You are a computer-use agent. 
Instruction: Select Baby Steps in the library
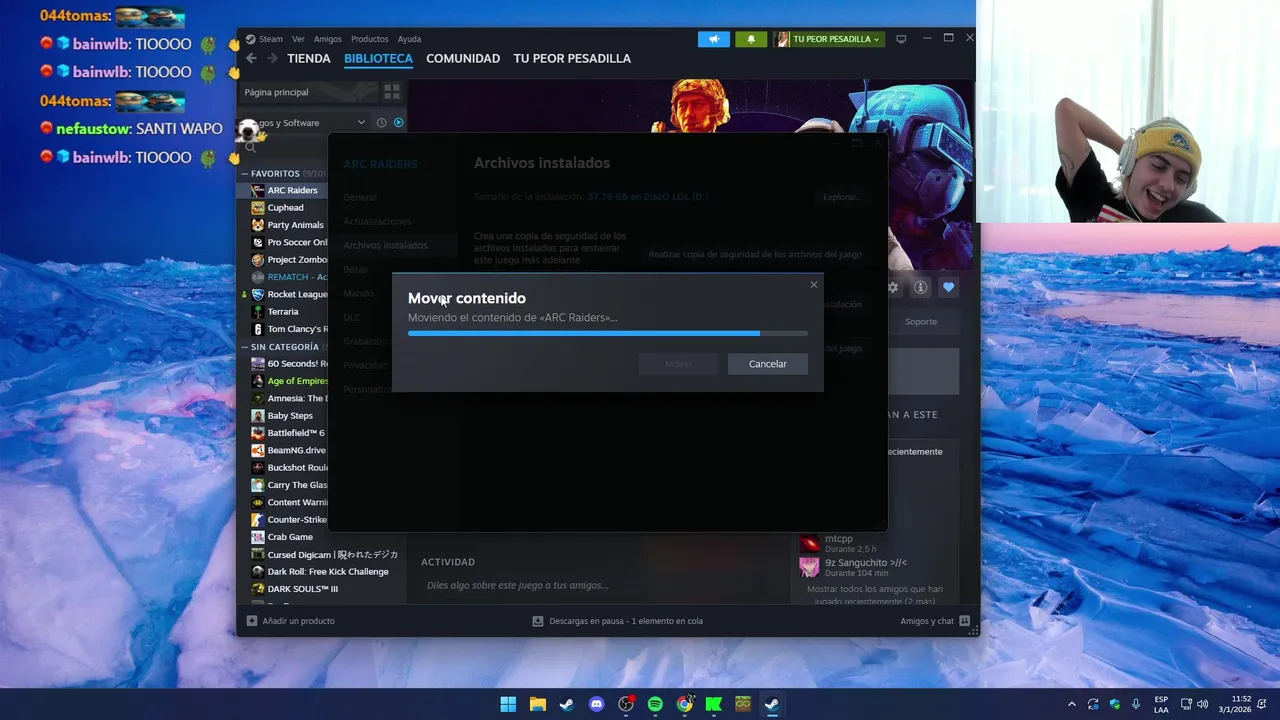(288, 416)
